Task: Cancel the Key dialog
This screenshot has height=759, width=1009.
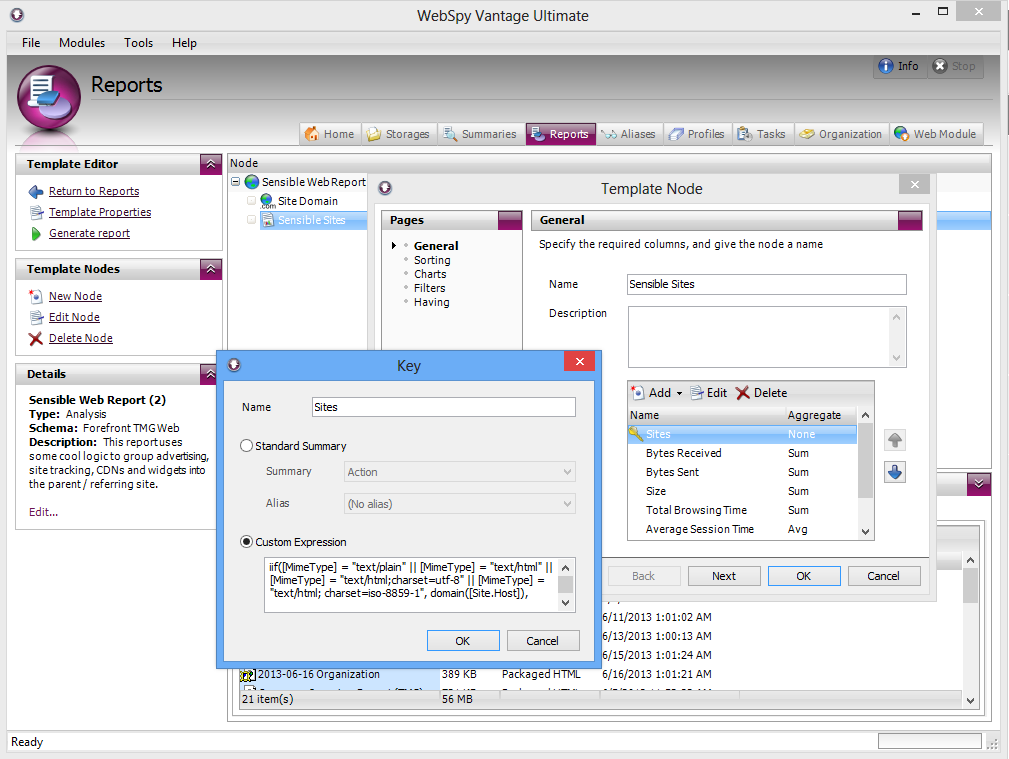Action: coord(542,641)
